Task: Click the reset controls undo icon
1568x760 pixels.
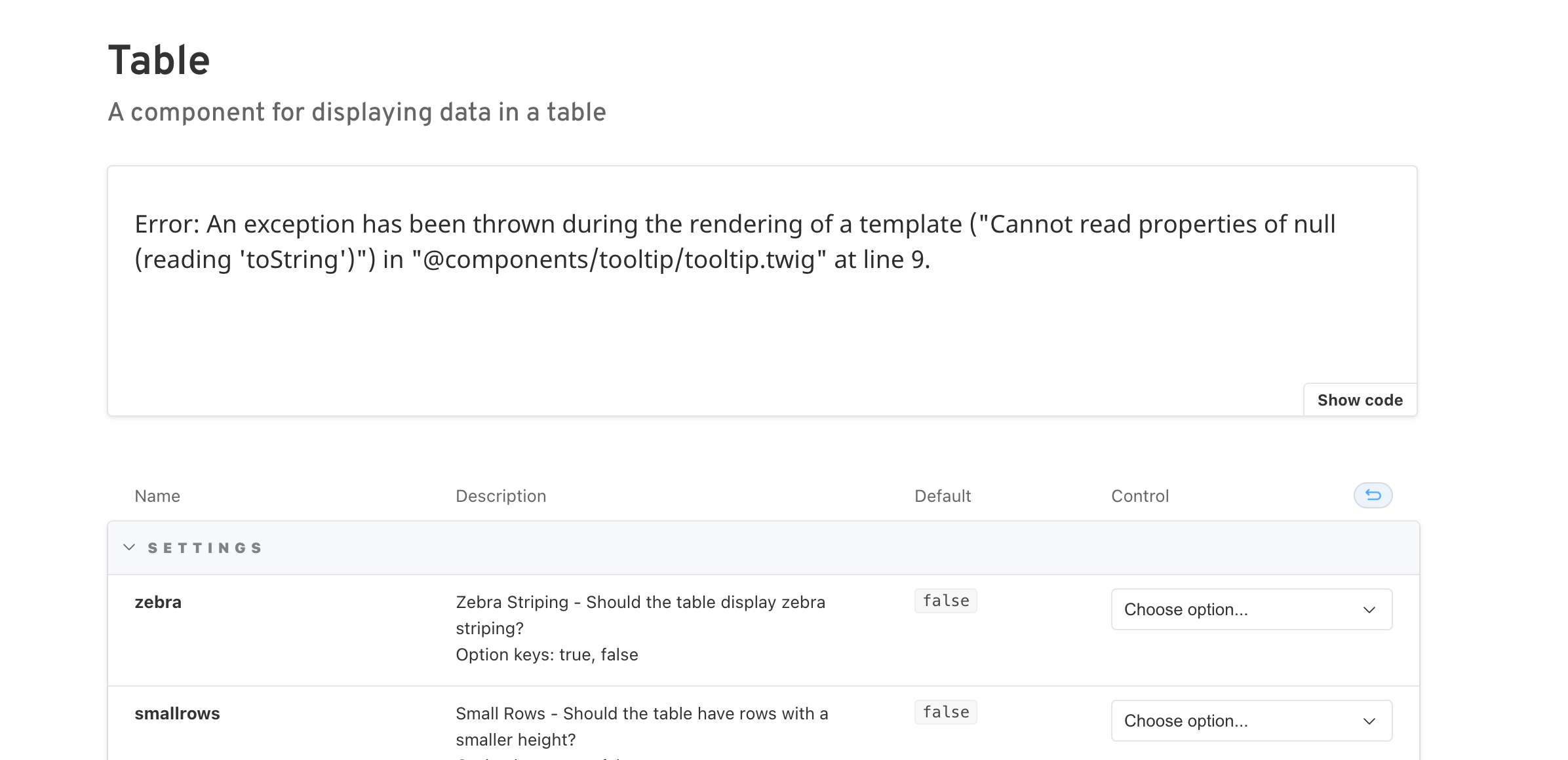Action: pyautogui.click(x=1373, y=496)
